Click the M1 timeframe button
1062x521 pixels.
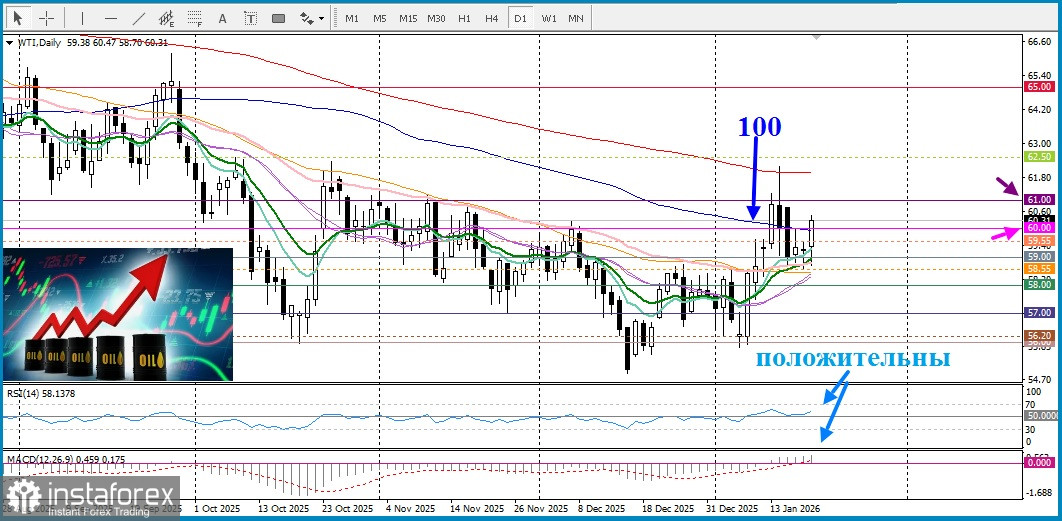[352, 18]
